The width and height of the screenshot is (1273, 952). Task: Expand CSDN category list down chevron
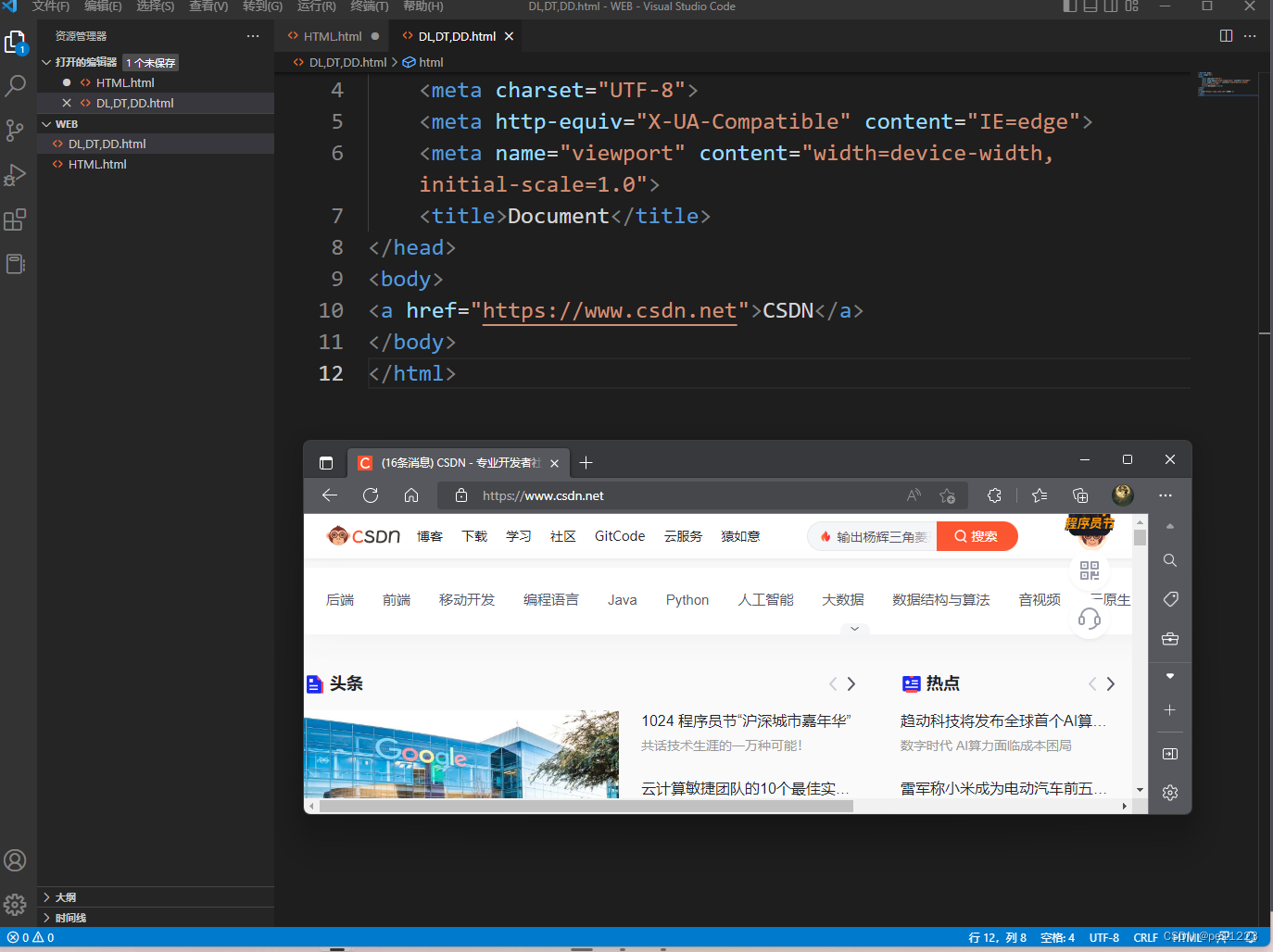[854, 629]
